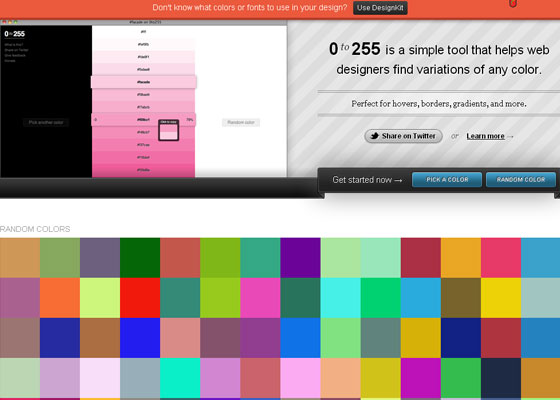The height and width of the screenshot is (400, 560).
Task: Select the olive-brown swatch
Action: point(461,298)
